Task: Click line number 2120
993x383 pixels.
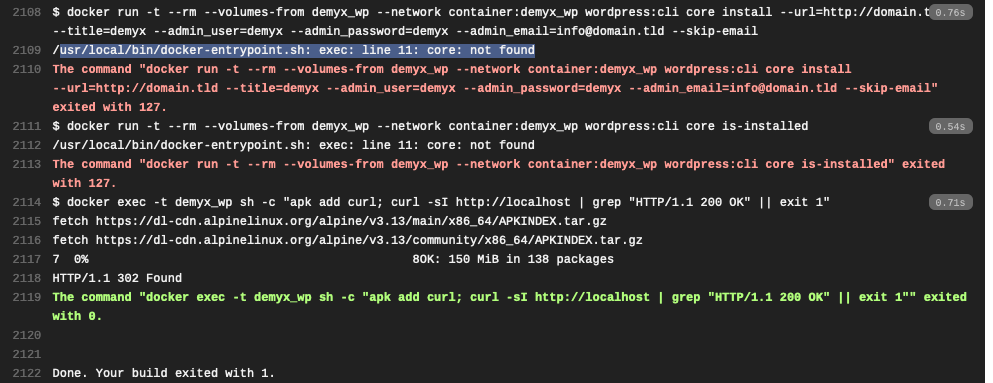Action: coord(27,335)
